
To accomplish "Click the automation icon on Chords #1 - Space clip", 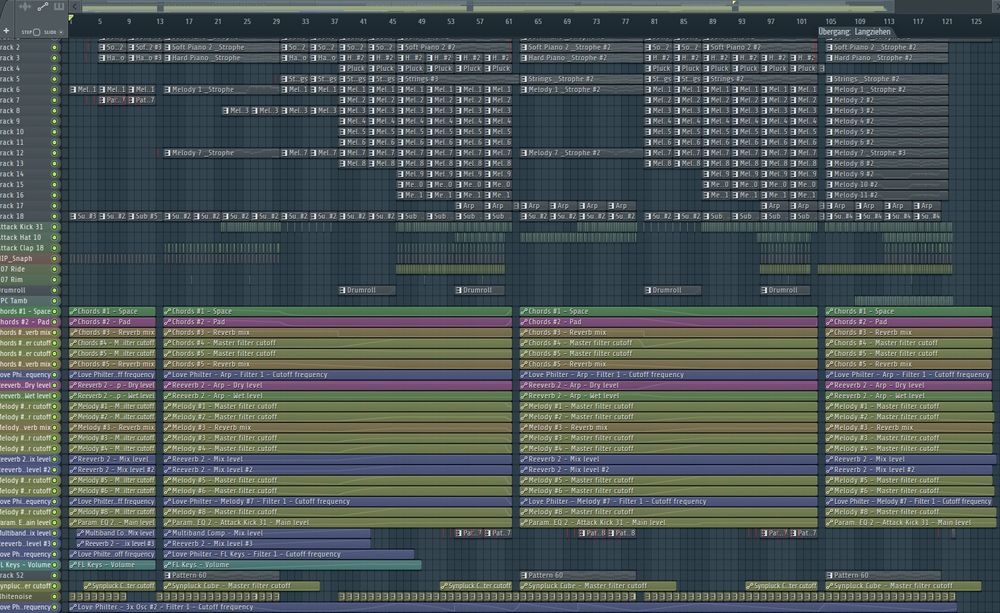I will tap(74, 312).
